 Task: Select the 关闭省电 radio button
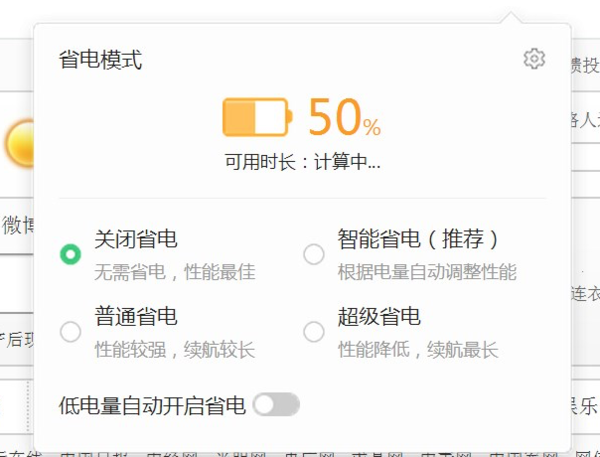coord(70,254)
